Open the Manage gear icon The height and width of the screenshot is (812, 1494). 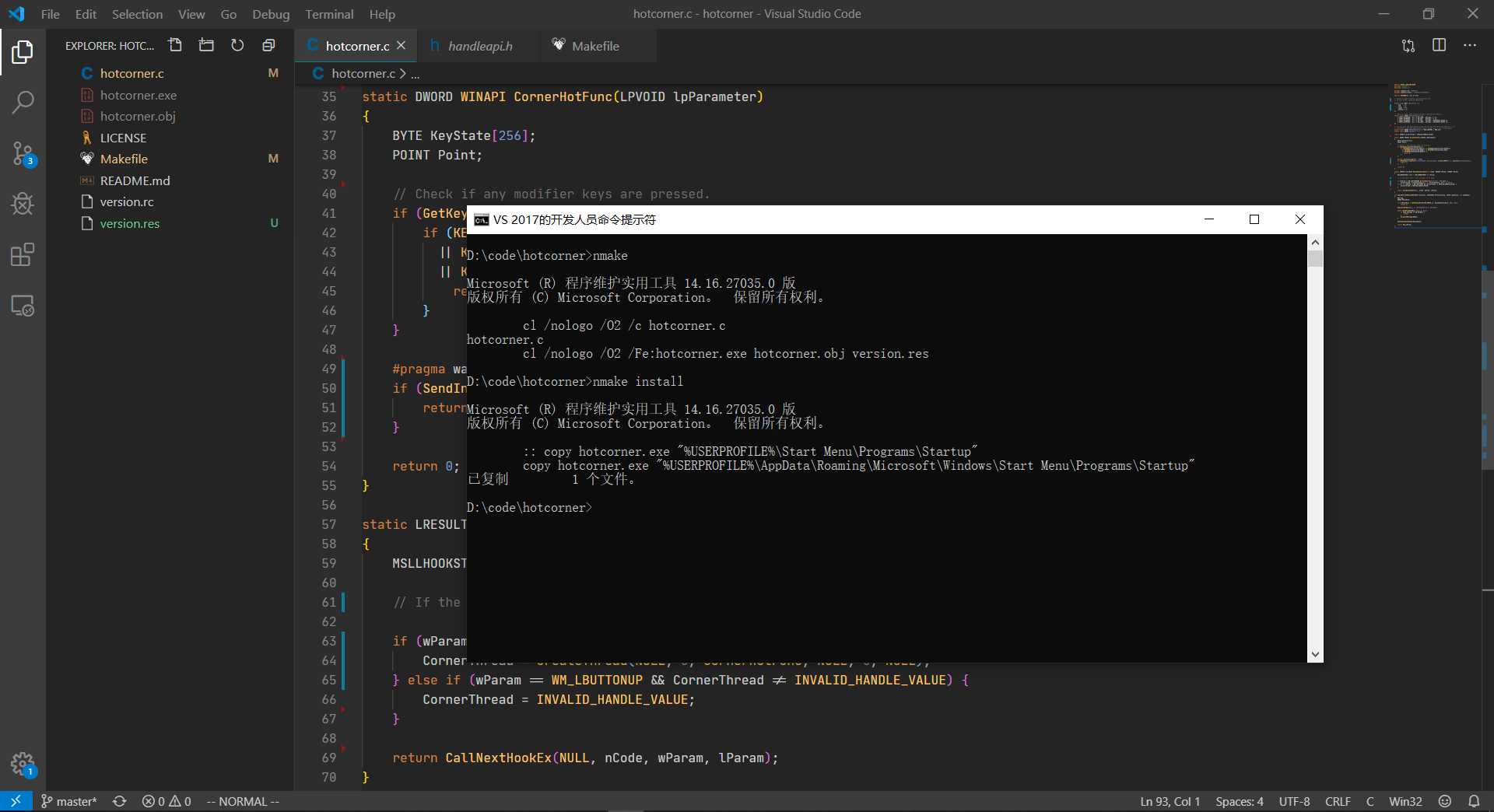click(23, 765)
